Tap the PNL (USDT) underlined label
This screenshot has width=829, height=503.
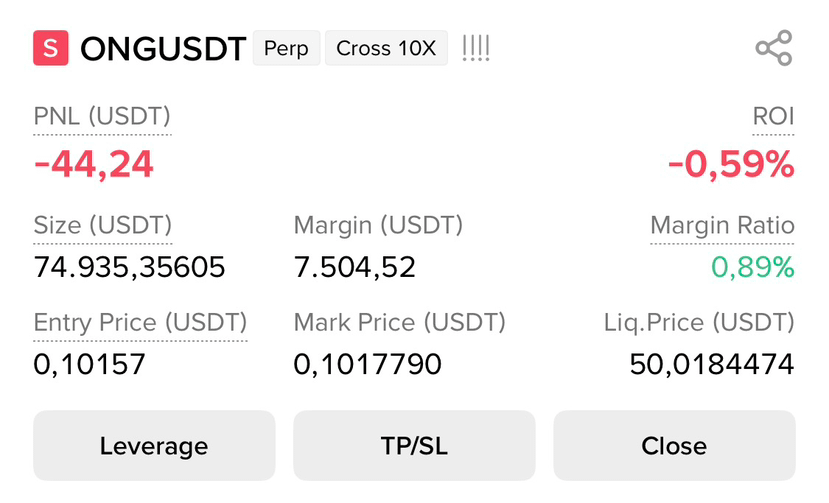click(102, 117)
